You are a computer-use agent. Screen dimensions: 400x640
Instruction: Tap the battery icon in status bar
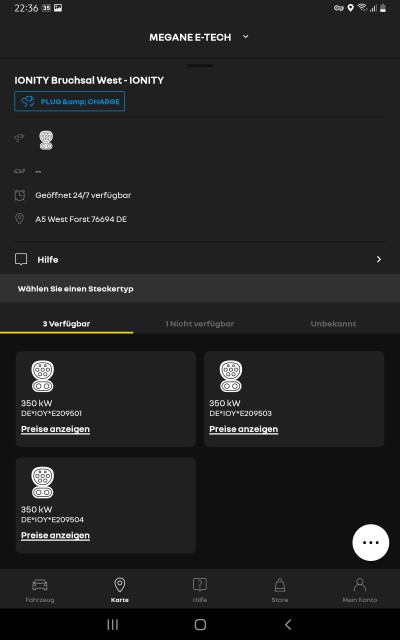click(x=383, y=8)
